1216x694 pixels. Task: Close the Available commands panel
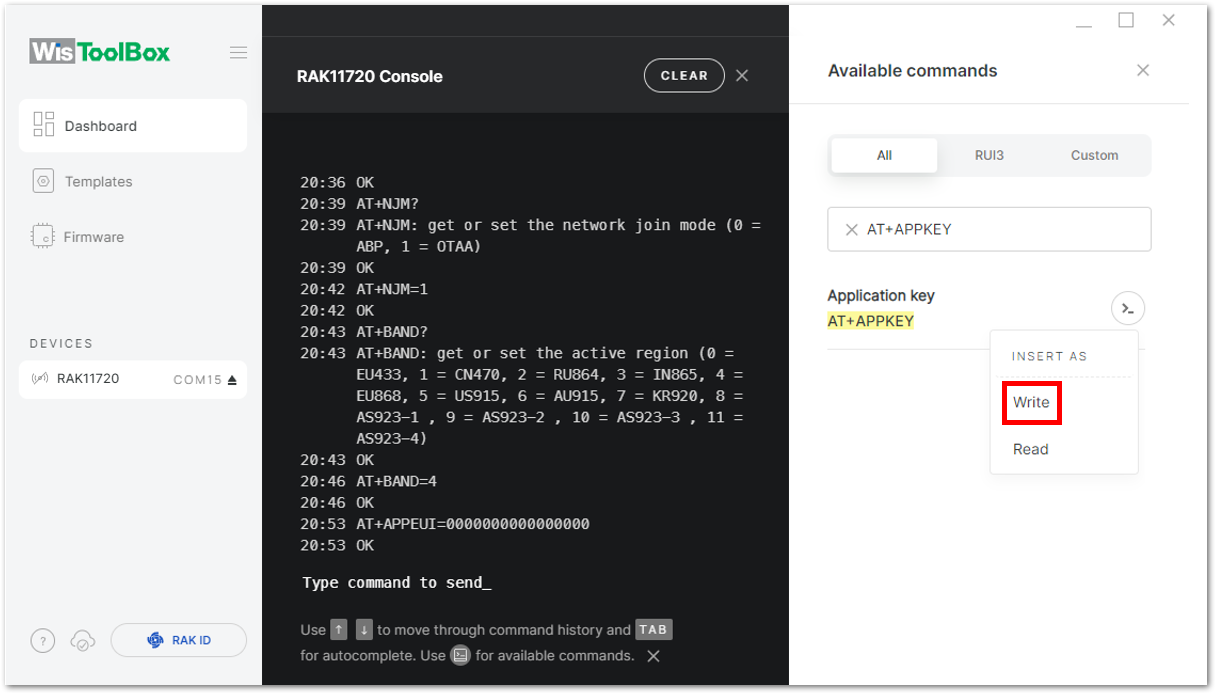pyautogui.click(x=1143, y=70)
